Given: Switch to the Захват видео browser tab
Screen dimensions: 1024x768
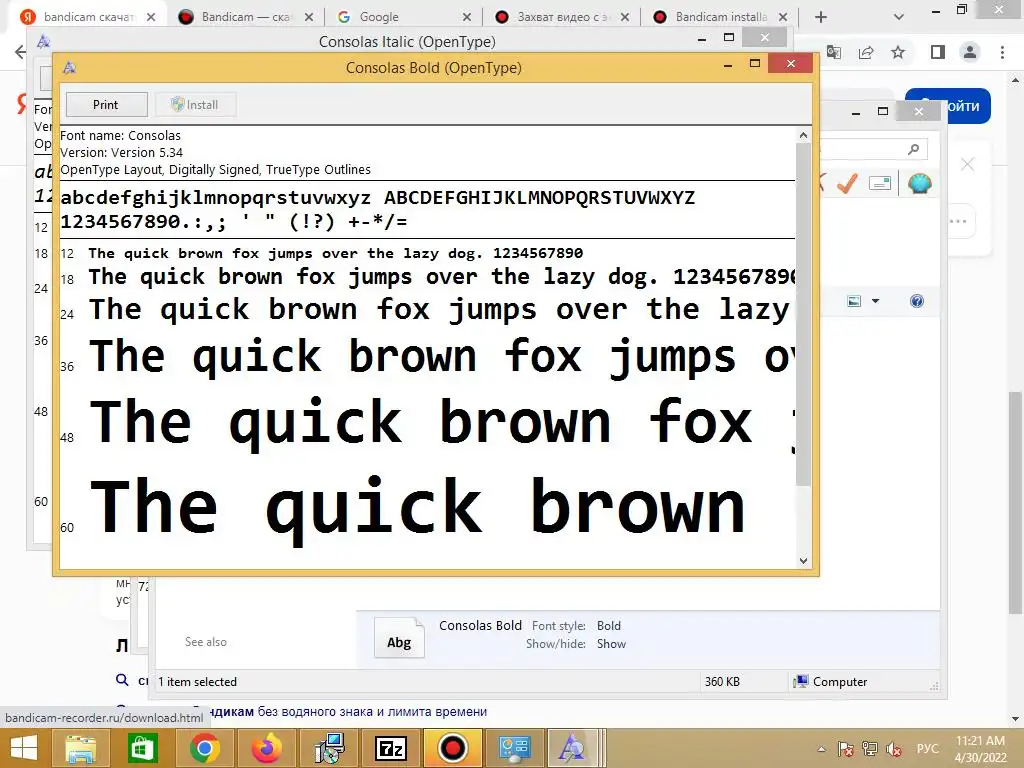Looking at the screenshot, I should pos(562,17).
